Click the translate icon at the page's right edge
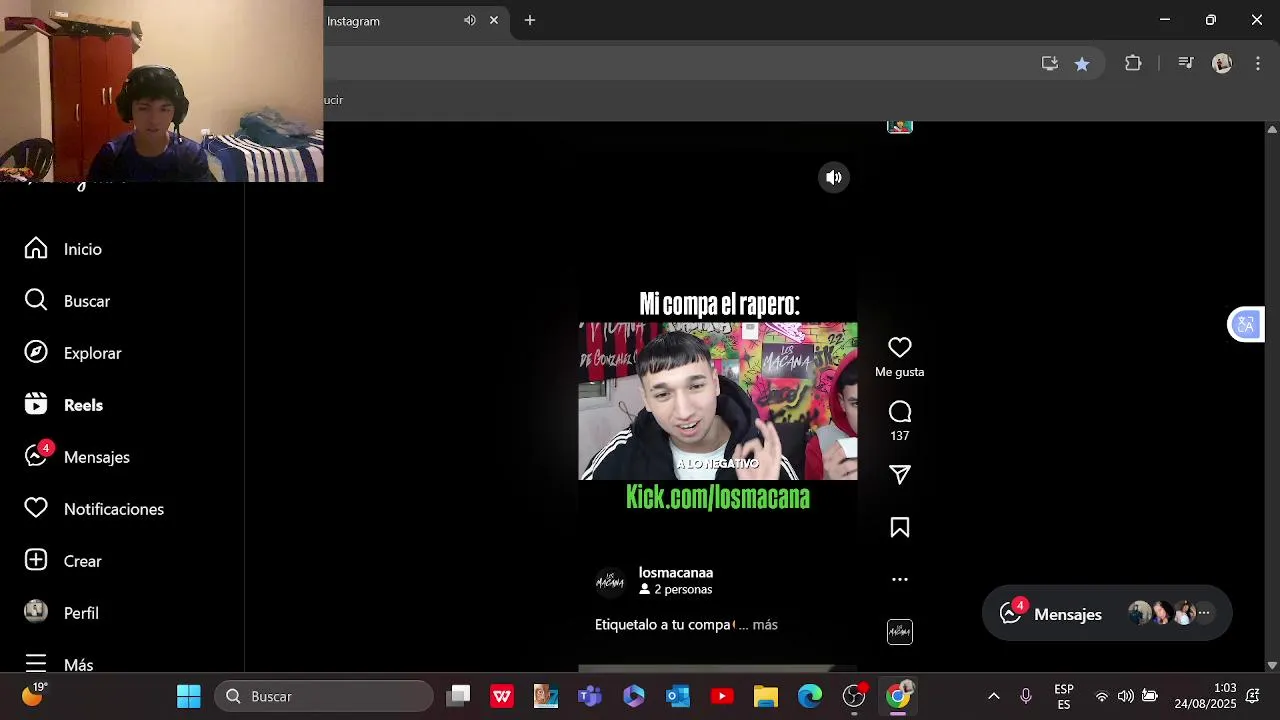 (x=1246, y=325)
